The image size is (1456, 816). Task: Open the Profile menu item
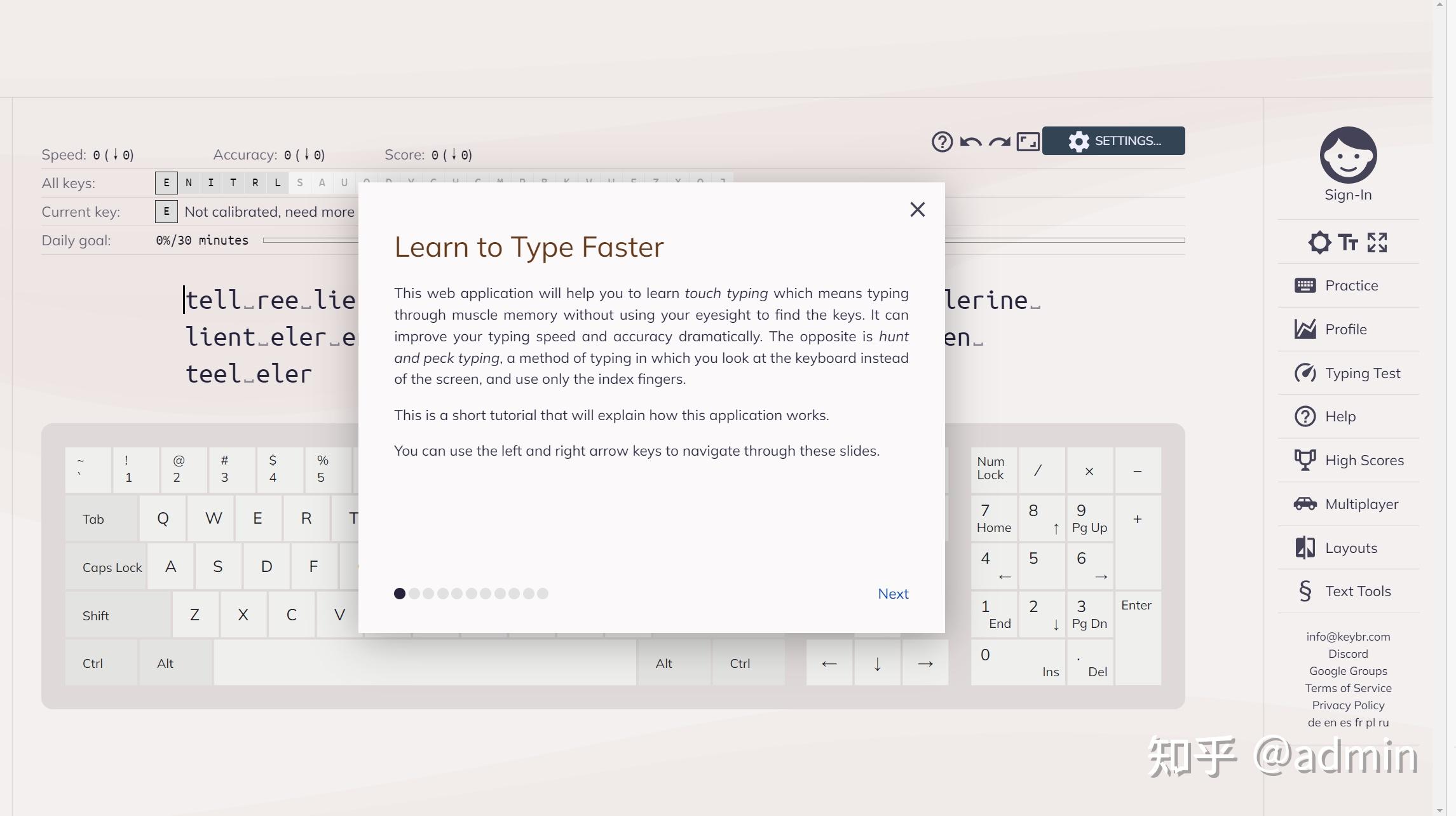[1348, 329]
